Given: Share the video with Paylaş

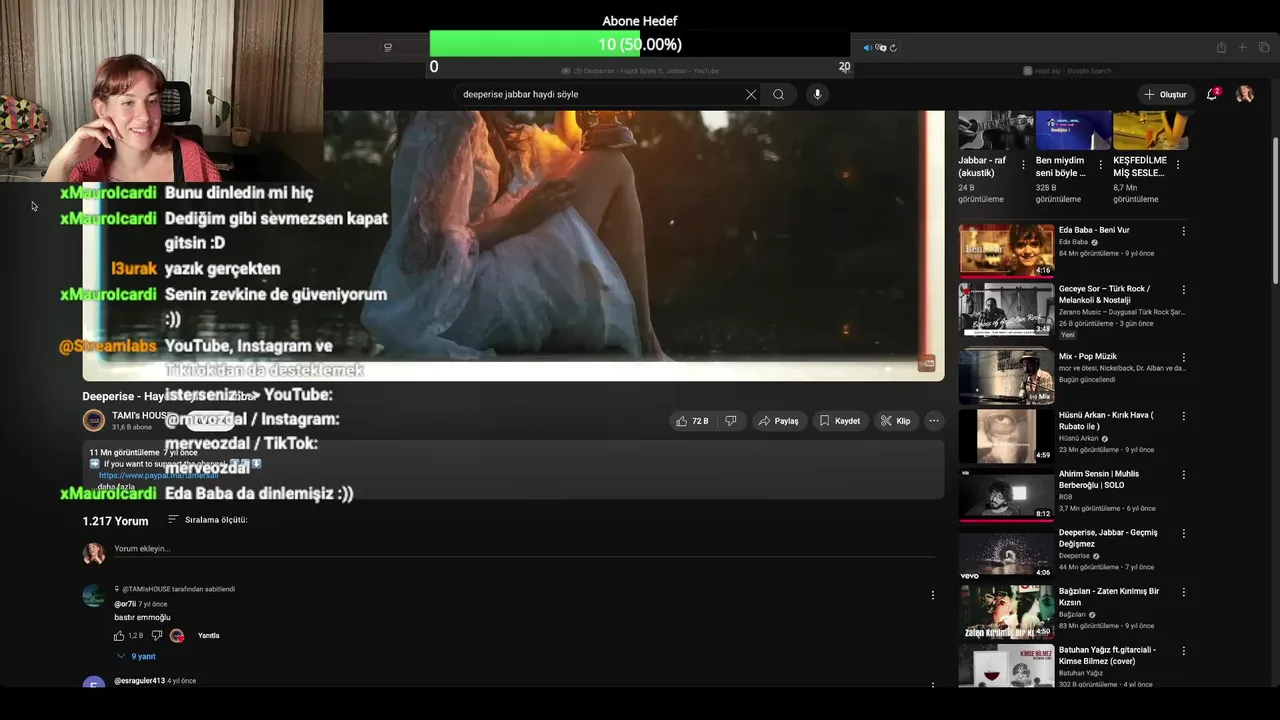Looking at the screenshot, I should (779, 421).
